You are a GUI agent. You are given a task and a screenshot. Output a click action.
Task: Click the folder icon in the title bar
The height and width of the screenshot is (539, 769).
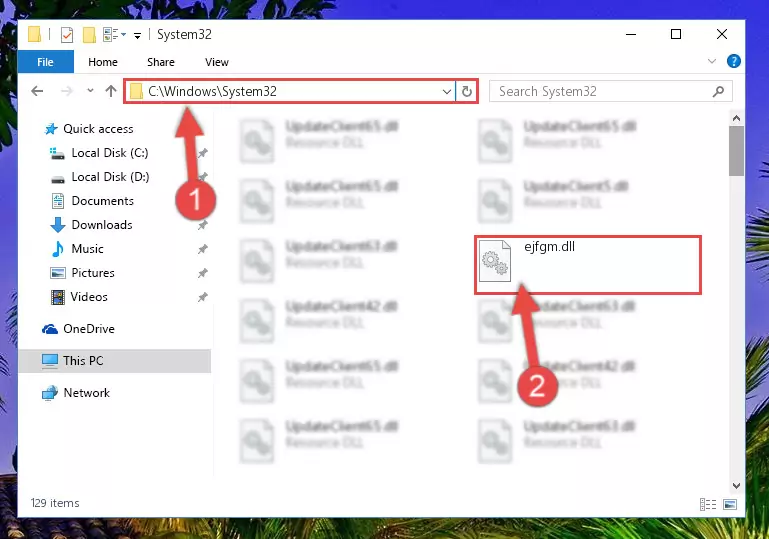[x=34, y=34]
